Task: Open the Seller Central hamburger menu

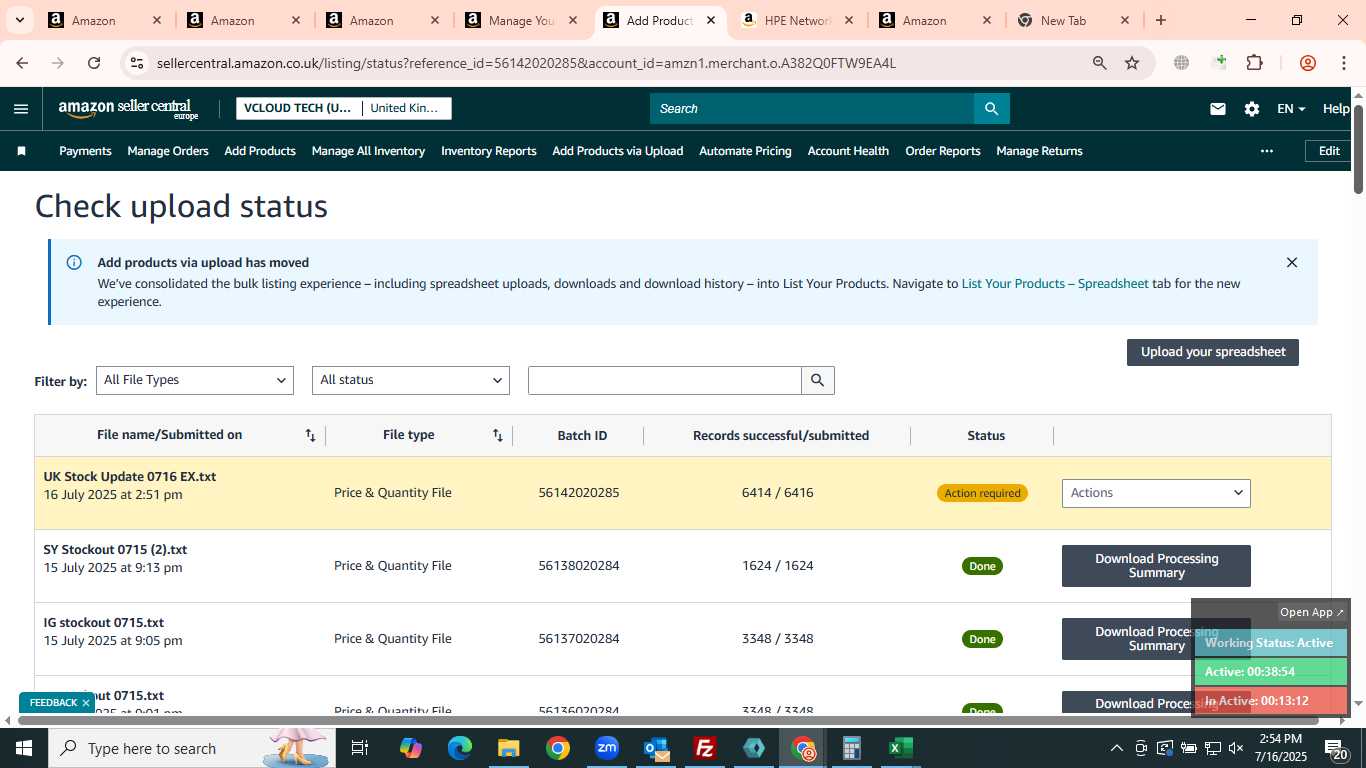Action: pyautogui.click(x=21, y=109)
